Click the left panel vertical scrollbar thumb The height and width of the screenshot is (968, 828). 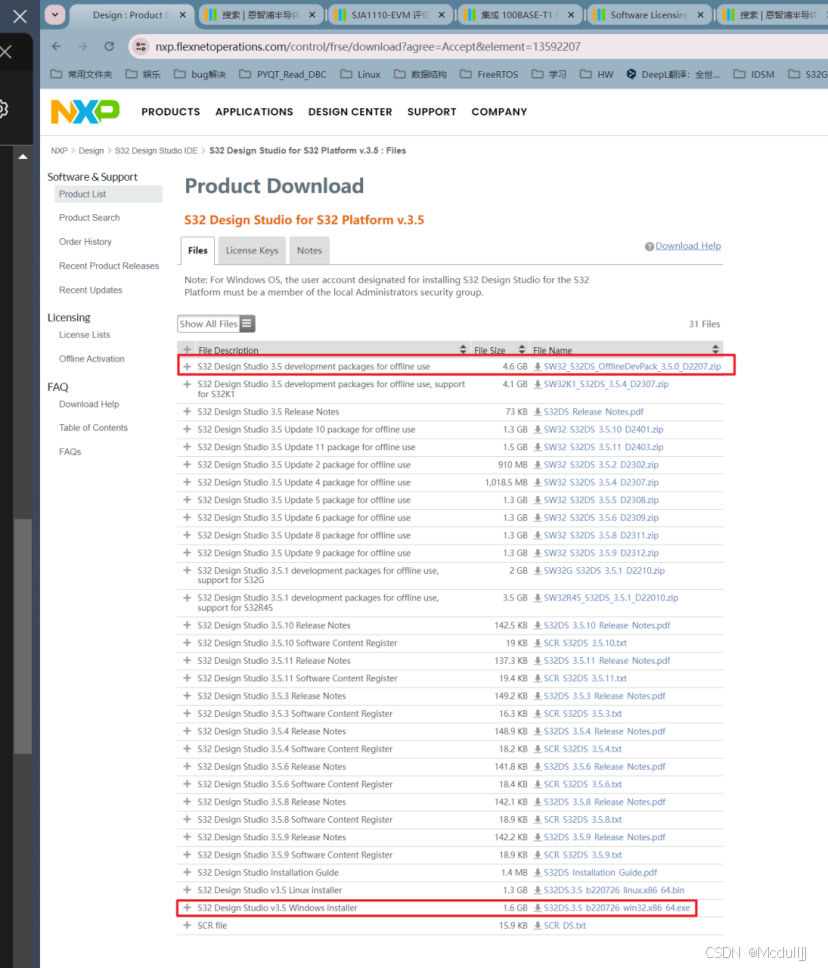click(23, 636)
